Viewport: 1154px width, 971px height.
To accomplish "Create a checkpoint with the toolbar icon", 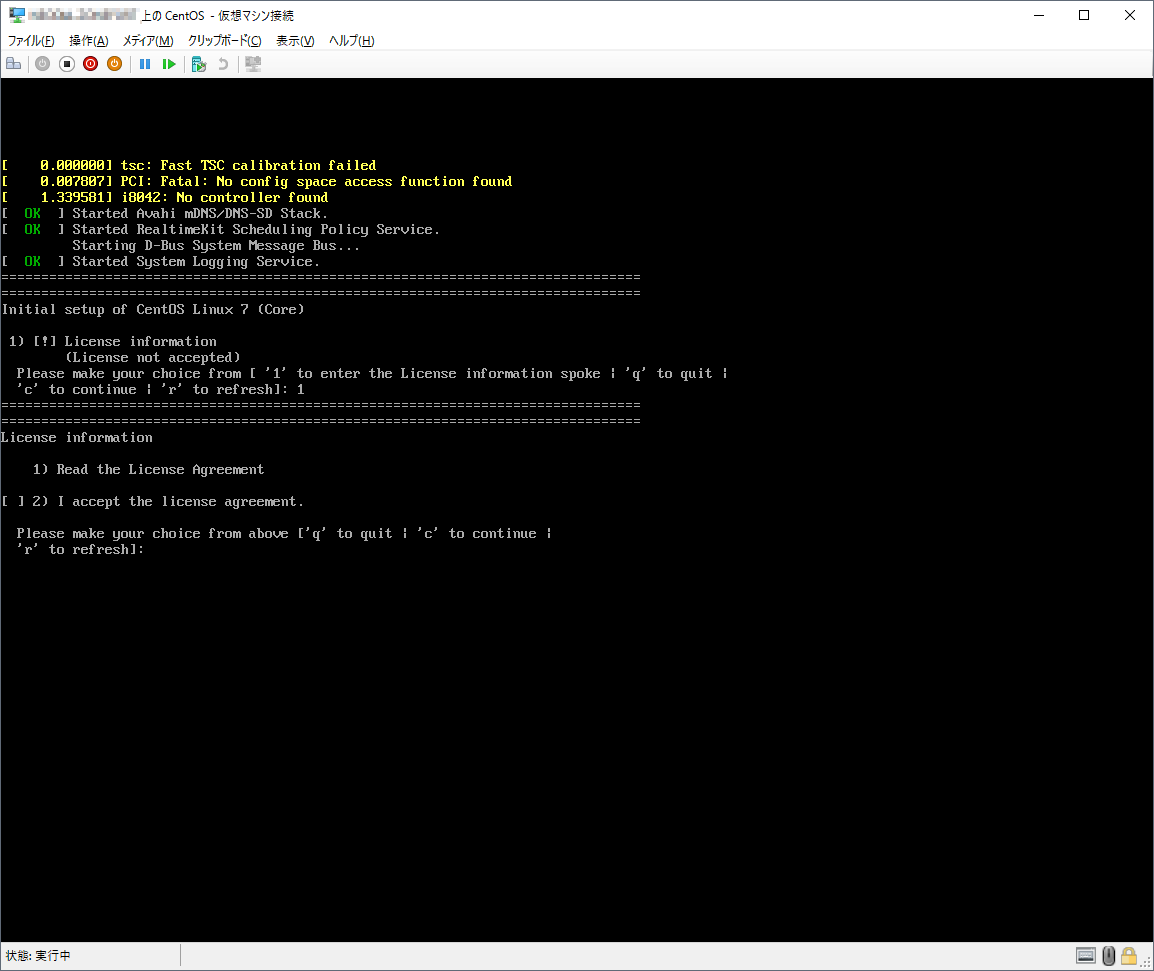I will click(x=199, y=64).
